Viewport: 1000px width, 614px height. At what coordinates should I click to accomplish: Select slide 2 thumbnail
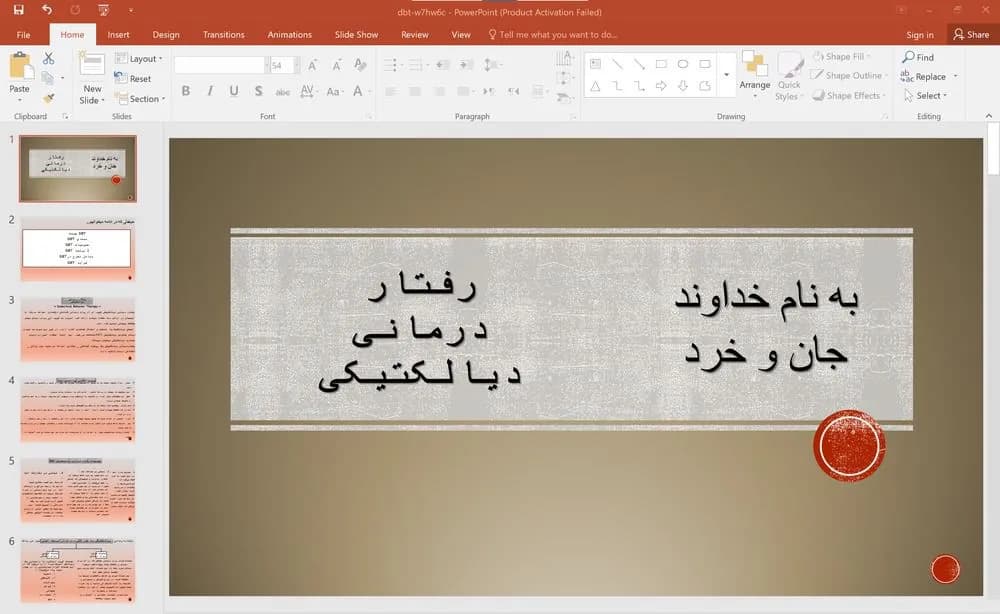(78, 249)
